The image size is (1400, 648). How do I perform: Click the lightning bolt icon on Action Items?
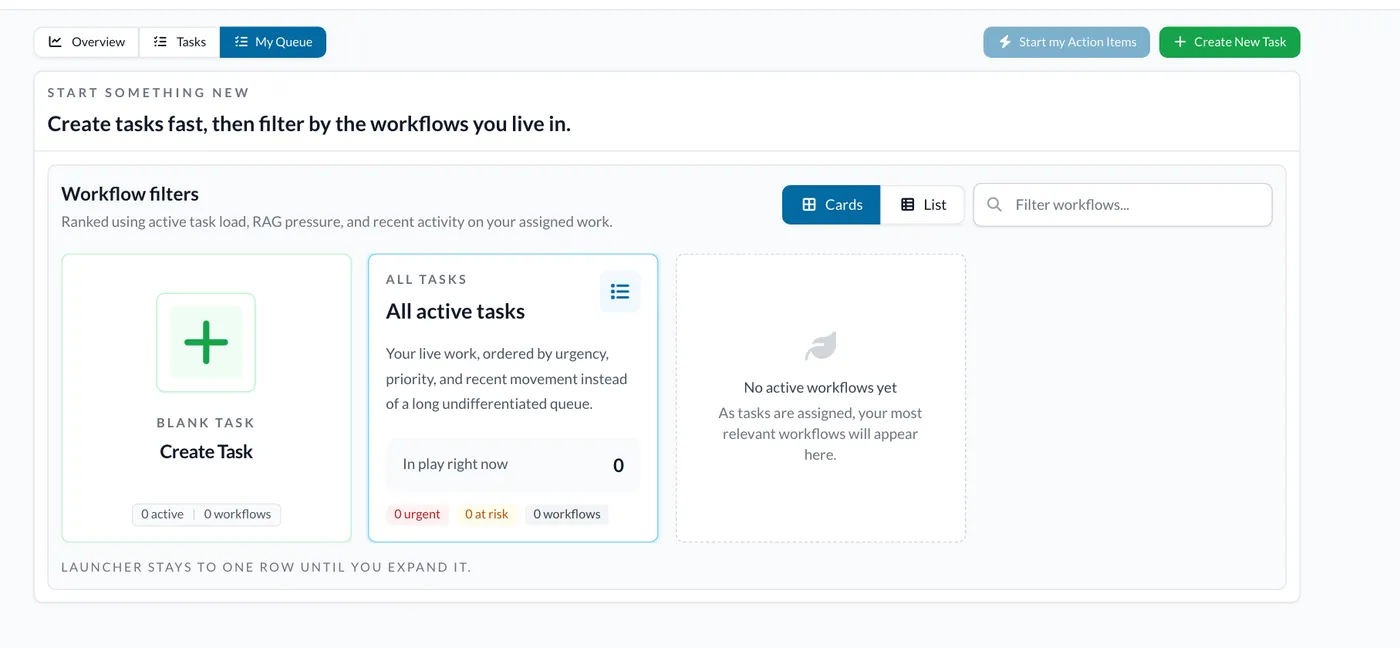click(1005, 42)
